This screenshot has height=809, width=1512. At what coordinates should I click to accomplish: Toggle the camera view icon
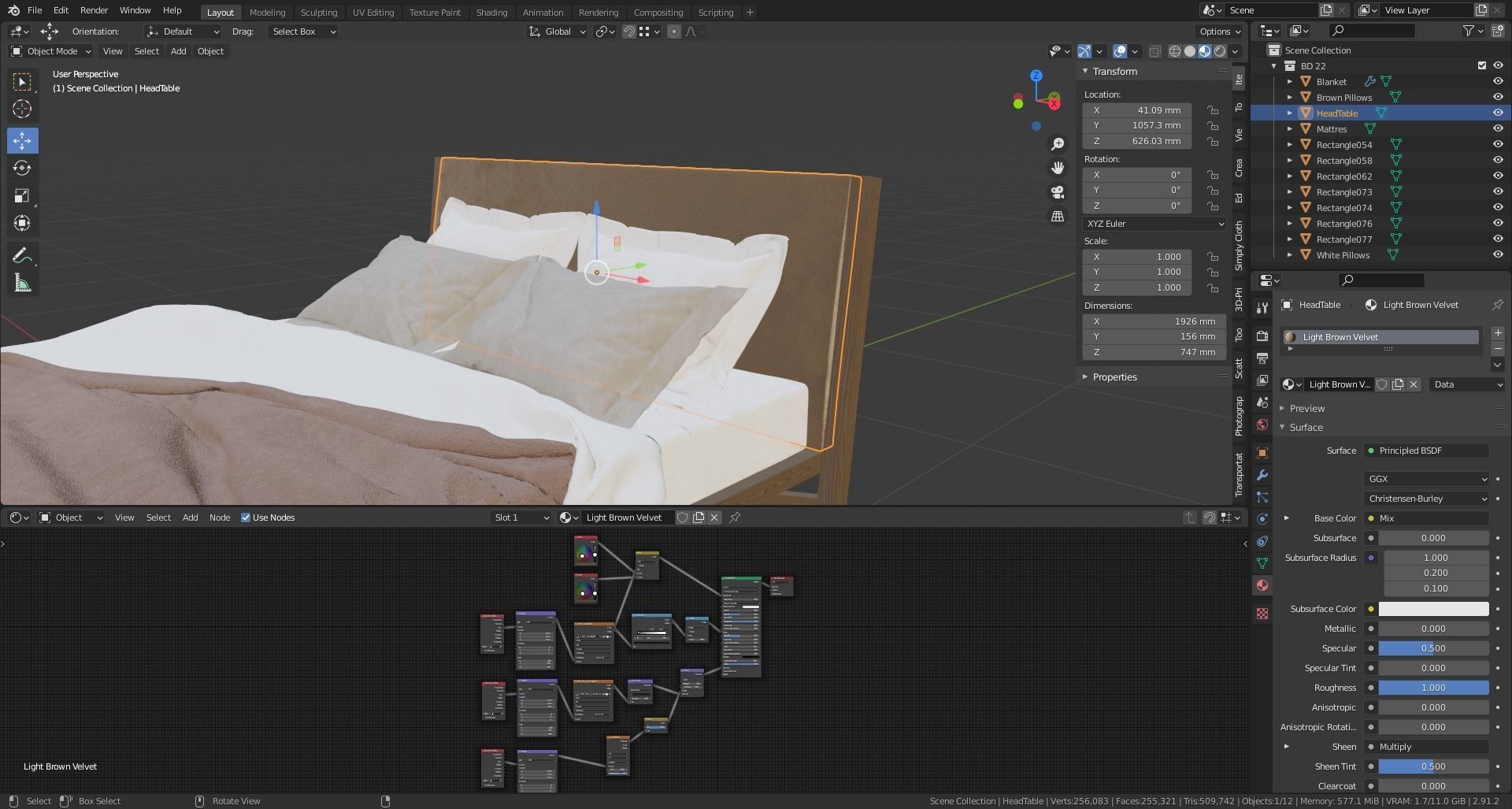(1058, 192)
